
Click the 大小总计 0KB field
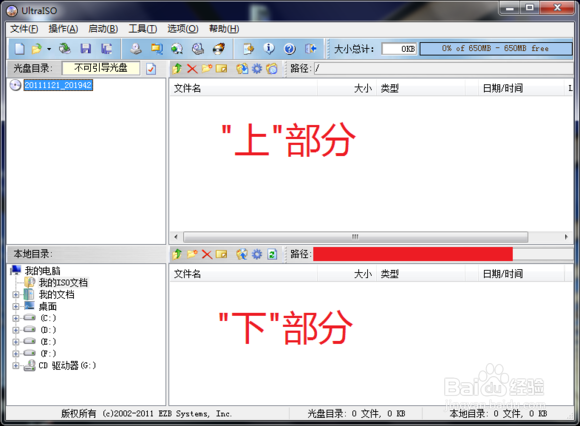(x=399, y=49)
